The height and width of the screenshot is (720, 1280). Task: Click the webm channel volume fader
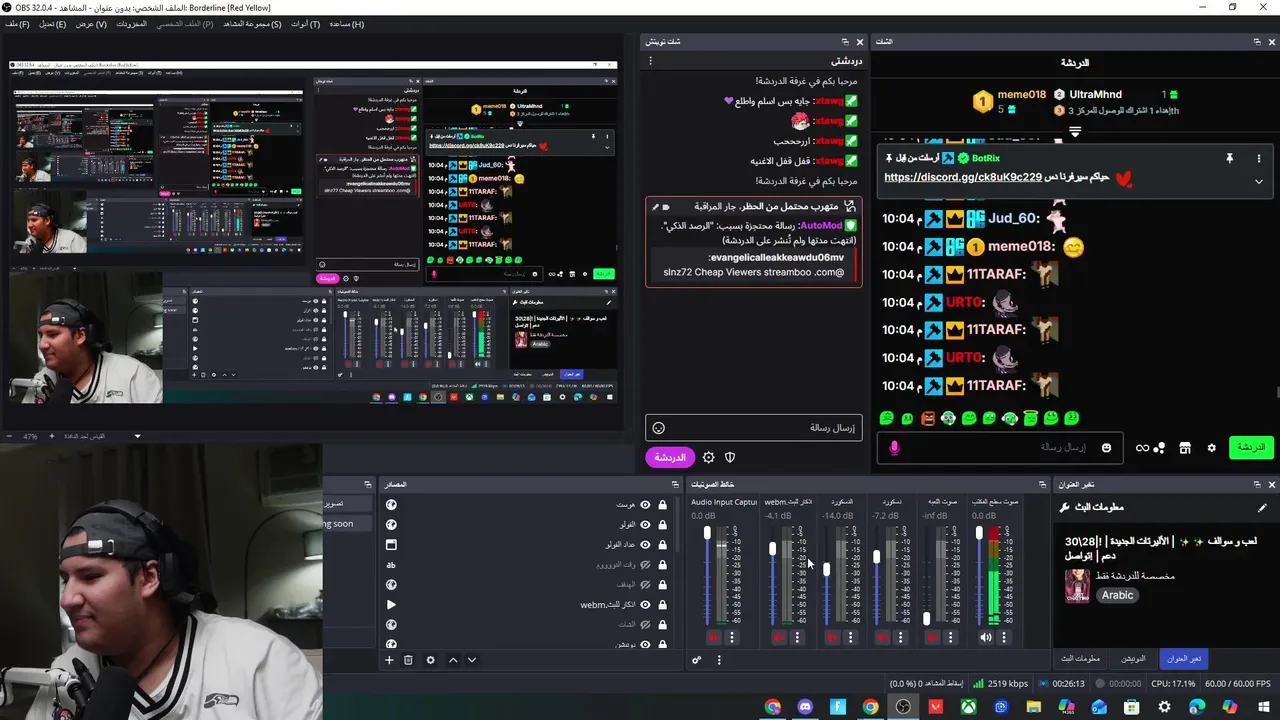click(x=772, y=548)
